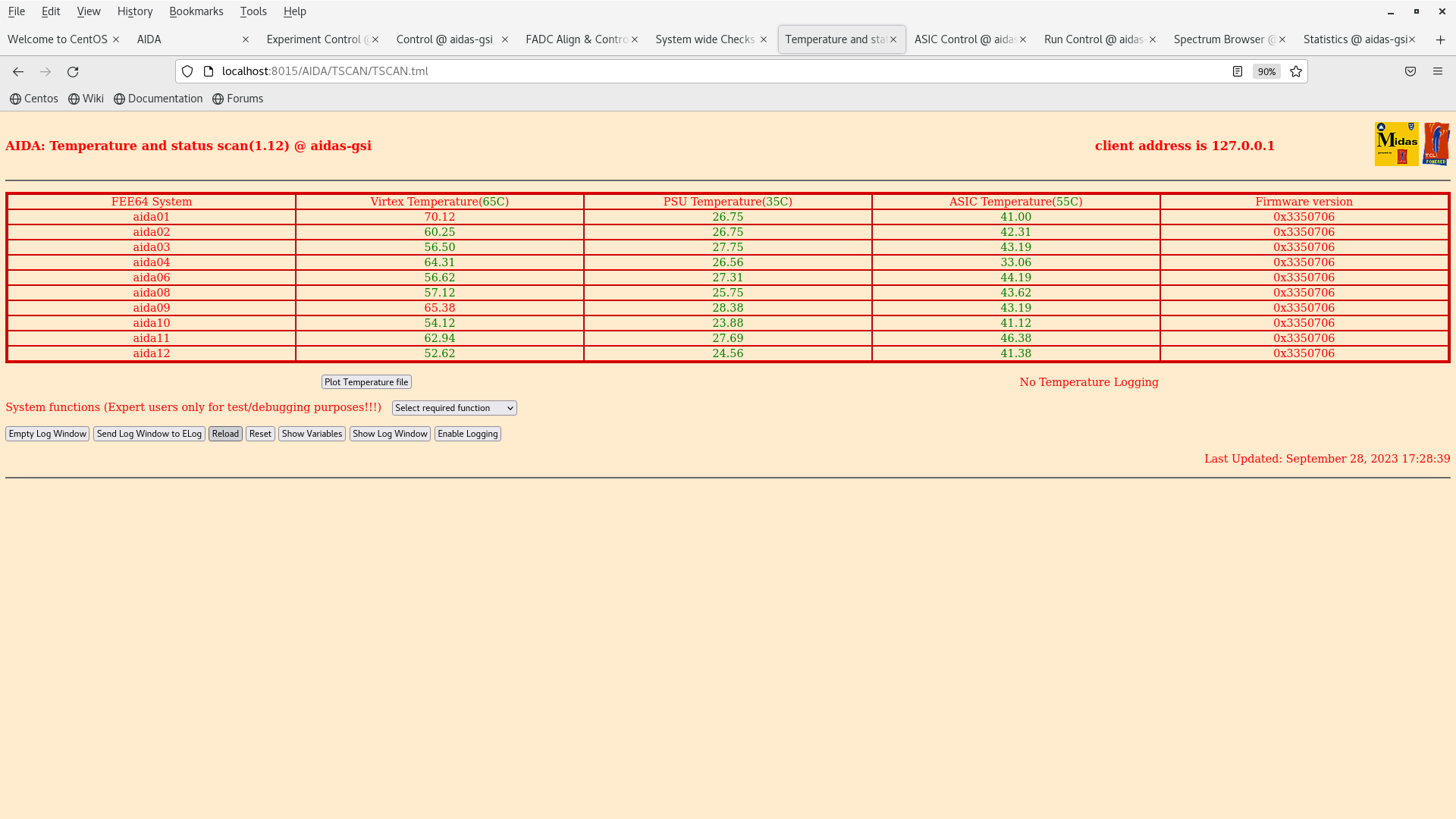
Task: Click the URL address bar field
Action: pos(682,71)
